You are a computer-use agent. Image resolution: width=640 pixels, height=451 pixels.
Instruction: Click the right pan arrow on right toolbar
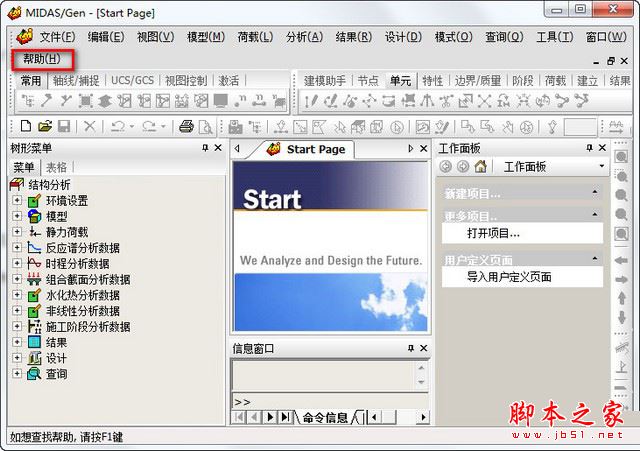coord(621,280)
